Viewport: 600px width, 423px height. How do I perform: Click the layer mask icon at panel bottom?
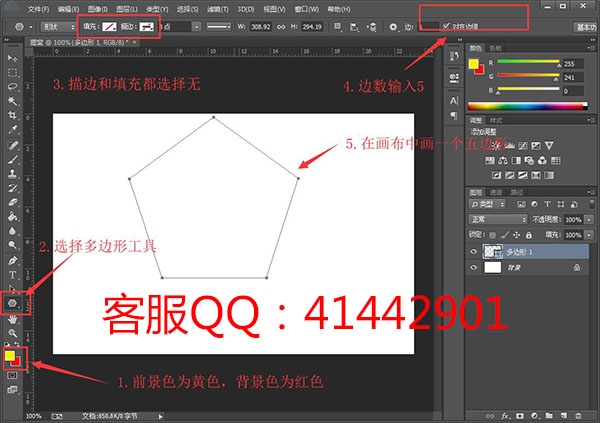520,415
